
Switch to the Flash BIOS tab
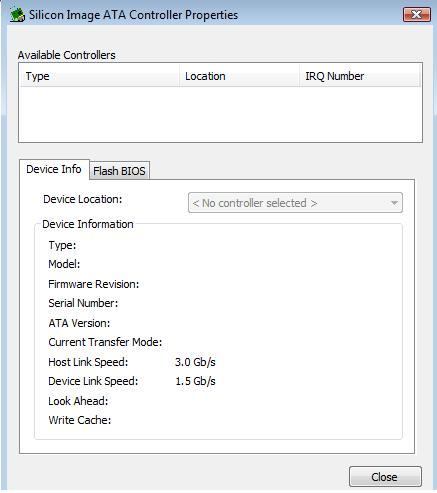click(x=119, y=171)
